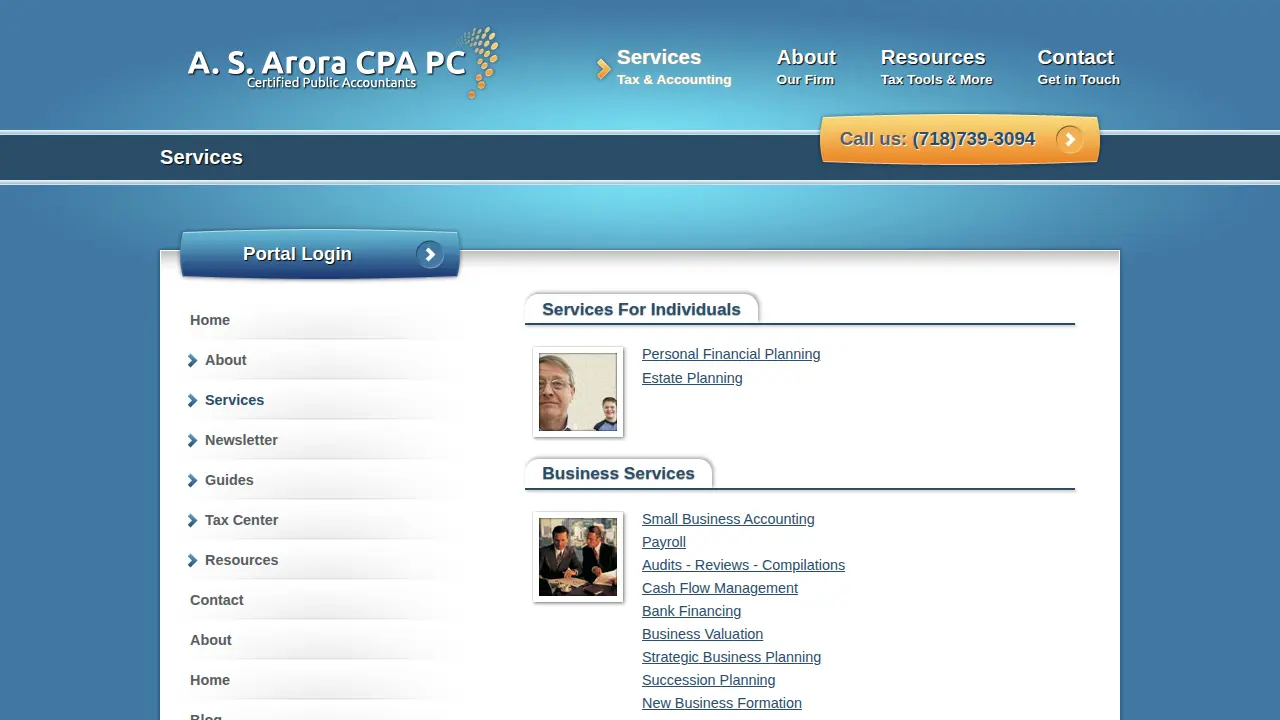
Task: Open New Business Formation link
Action: pos(722,703)
